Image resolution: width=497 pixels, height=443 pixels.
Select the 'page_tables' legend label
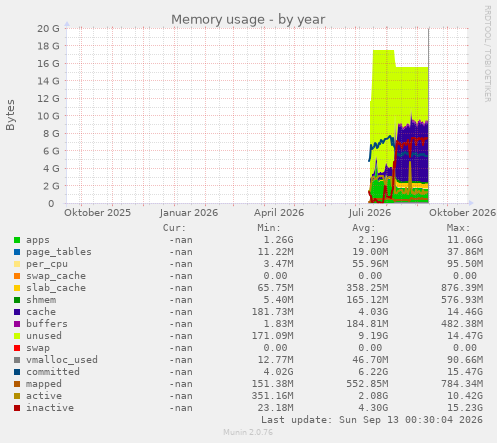click(59, 252)
